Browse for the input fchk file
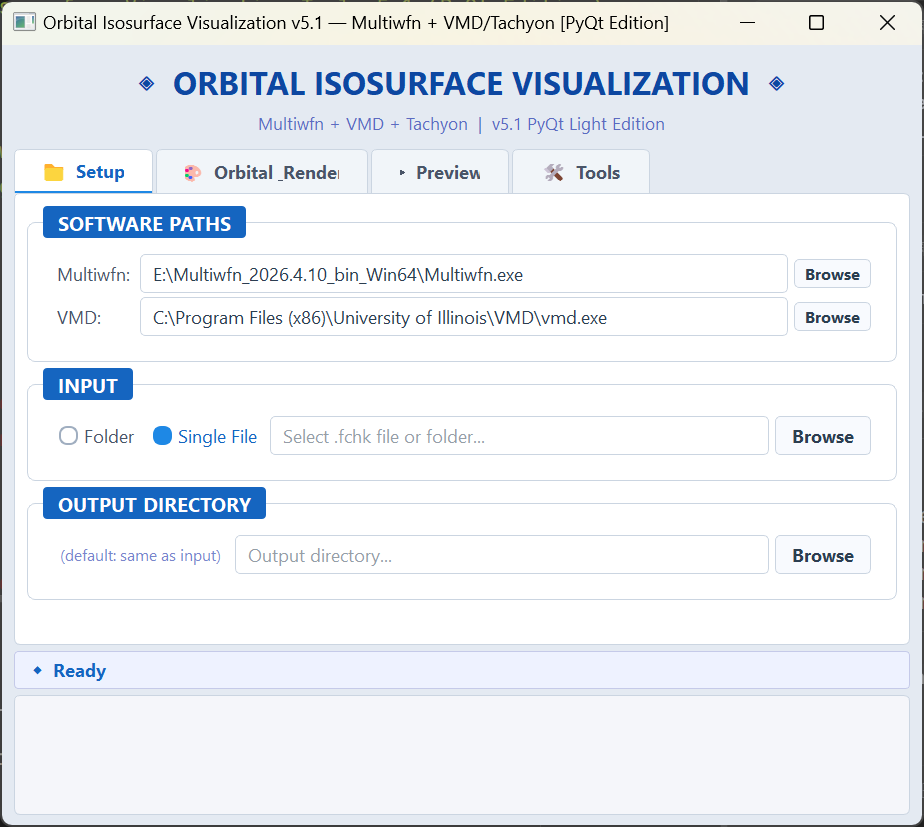Image resolution: width=924 pixels, height=827 pixels. click(x=823, y=436)
